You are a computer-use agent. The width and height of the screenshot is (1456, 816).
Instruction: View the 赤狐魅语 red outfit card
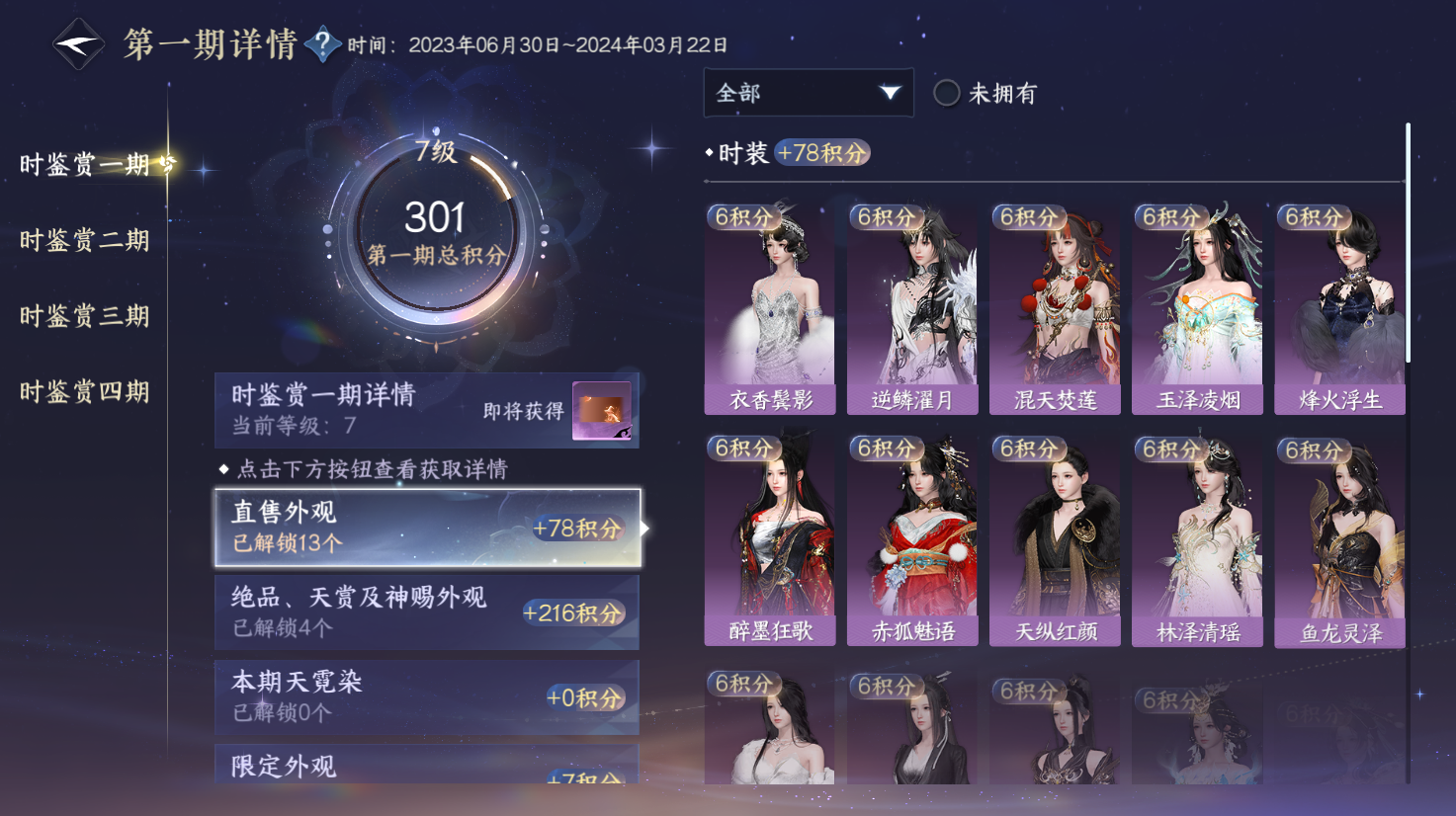point(912,540)
